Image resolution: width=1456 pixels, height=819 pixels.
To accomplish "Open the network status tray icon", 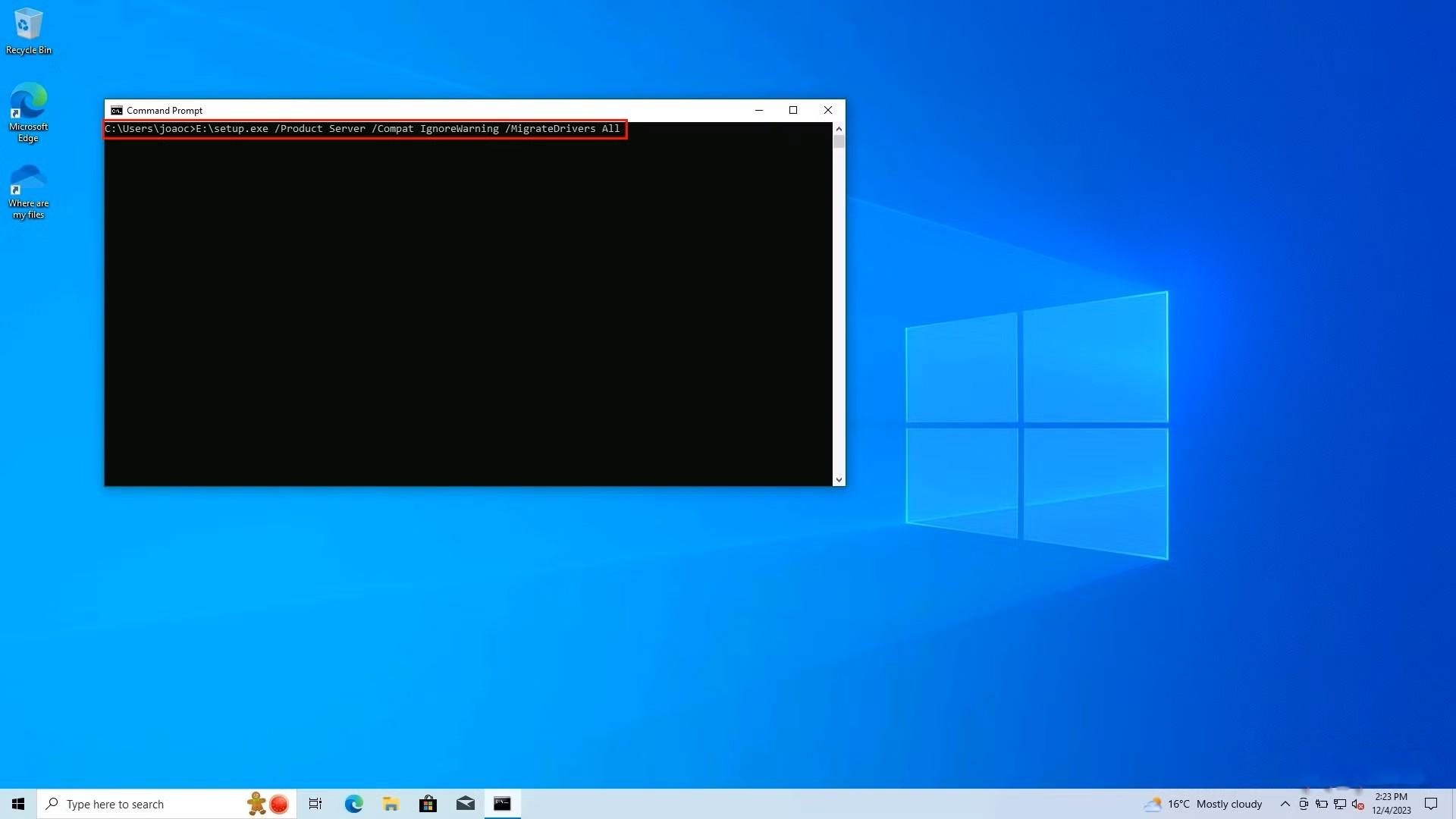I will coord(1339,805).
